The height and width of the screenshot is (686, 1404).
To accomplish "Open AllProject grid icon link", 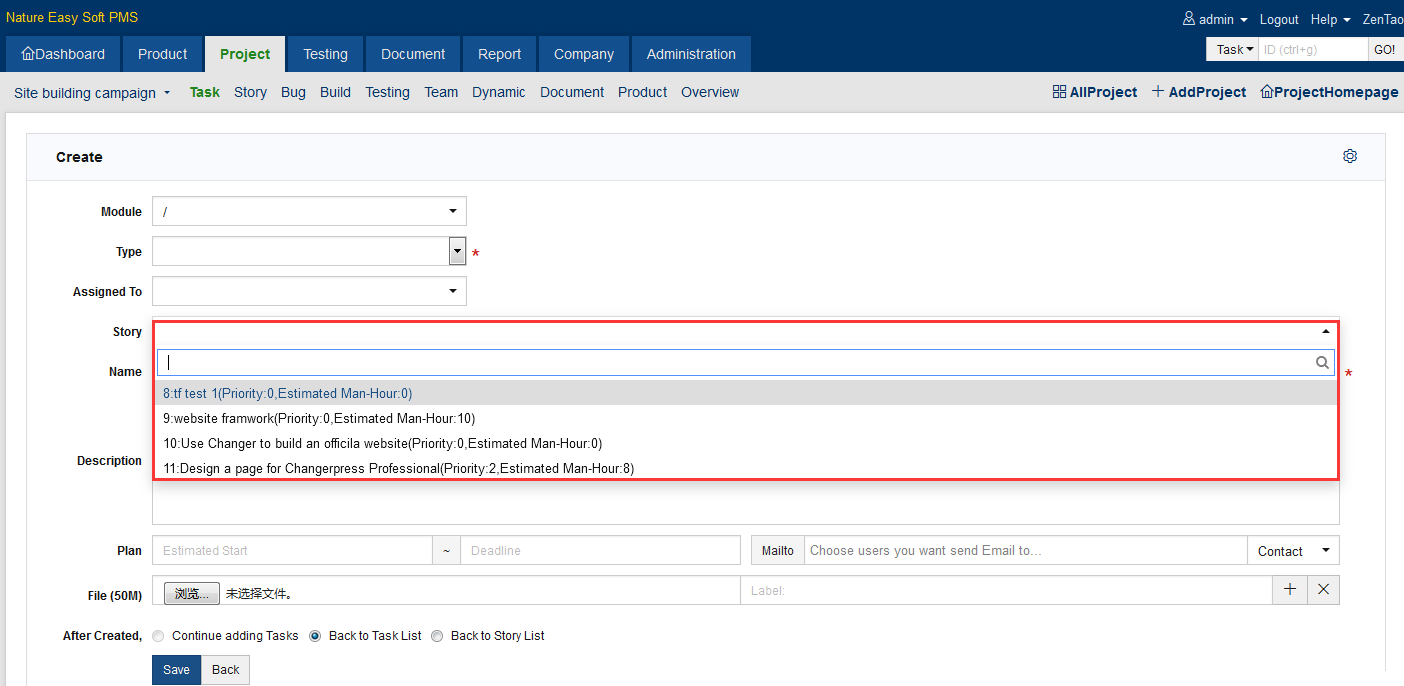I will coord(1060,92).
